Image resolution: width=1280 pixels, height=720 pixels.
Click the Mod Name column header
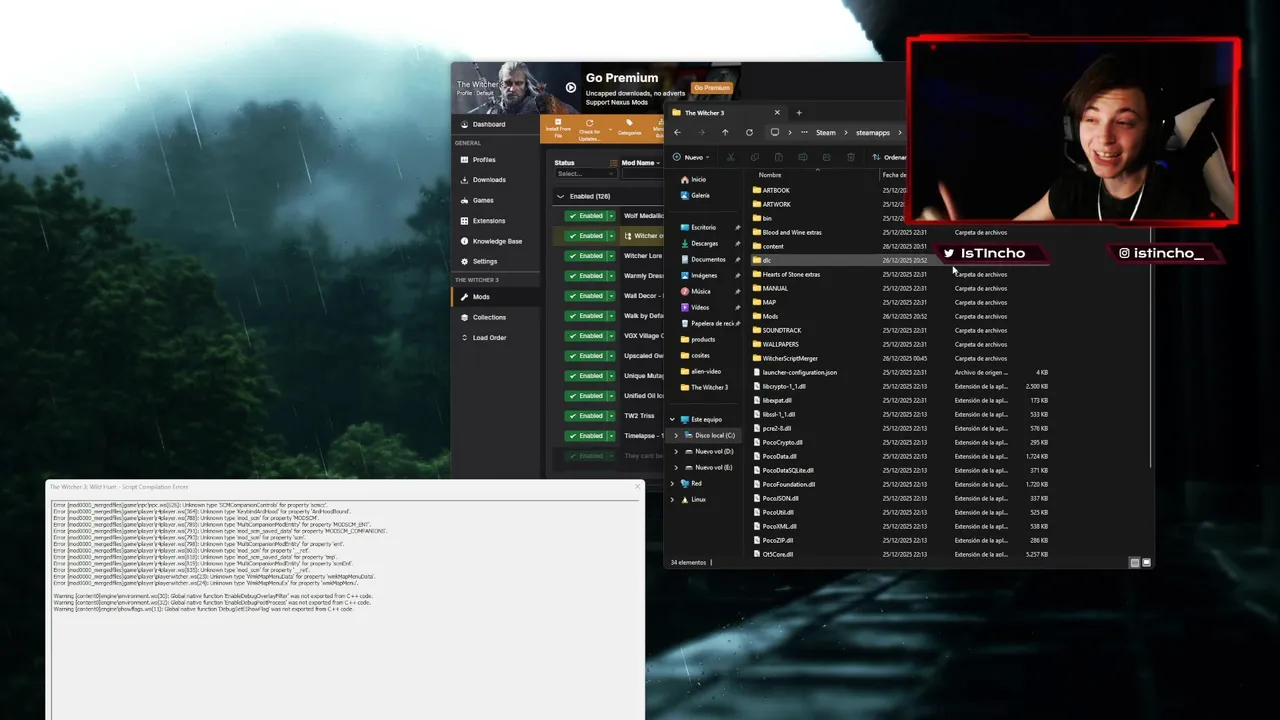click(640, 163)
